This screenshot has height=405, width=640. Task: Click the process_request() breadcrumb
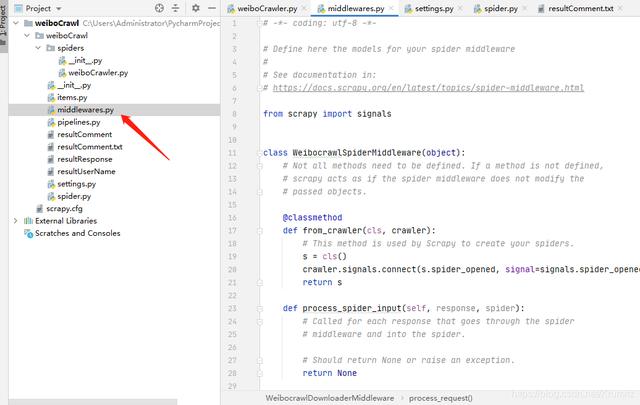coord(440,397)
